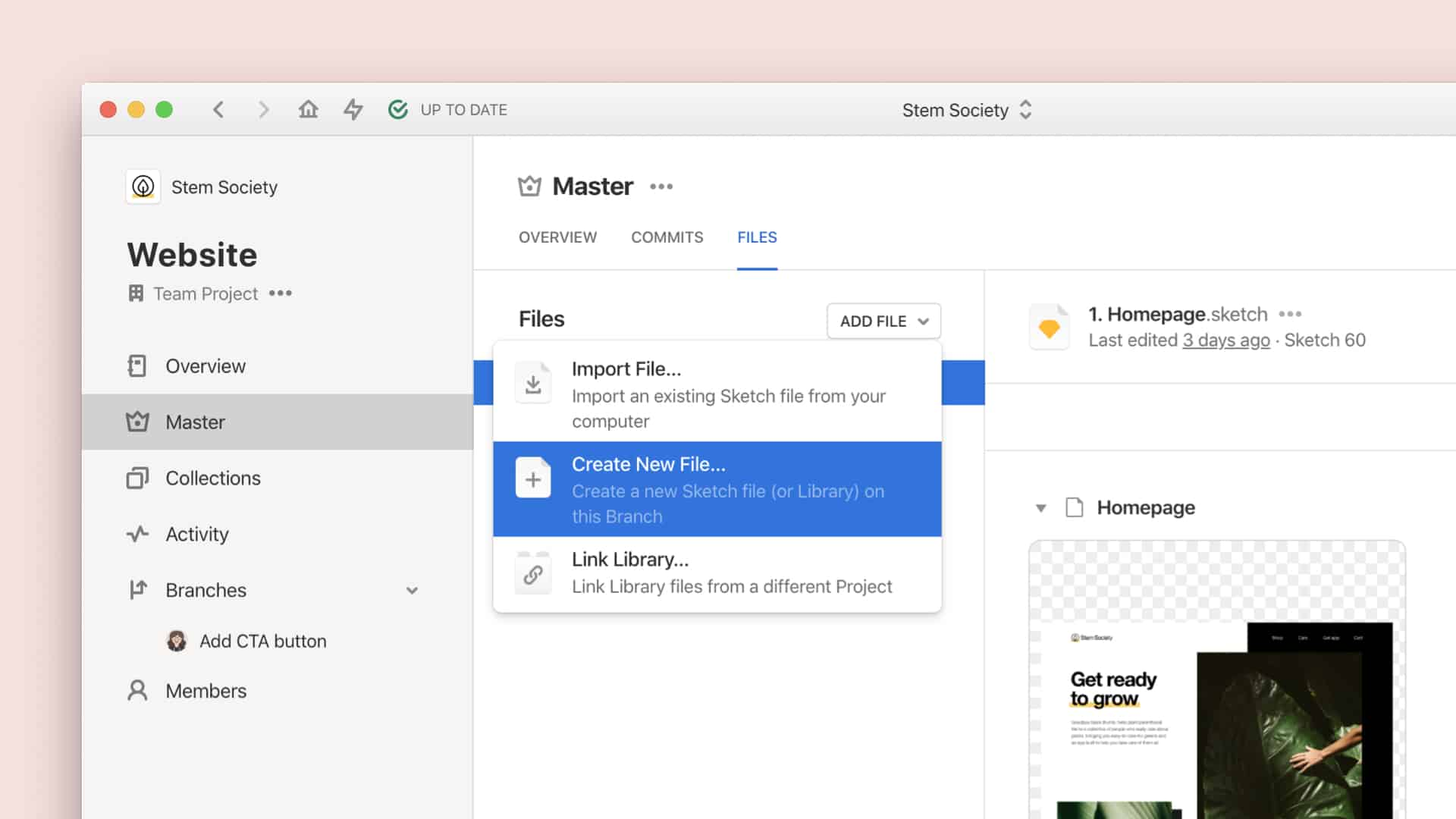Click the Stem Society organization logo
Viewport: 1456px width, 819px height.
tap(143, 187)
